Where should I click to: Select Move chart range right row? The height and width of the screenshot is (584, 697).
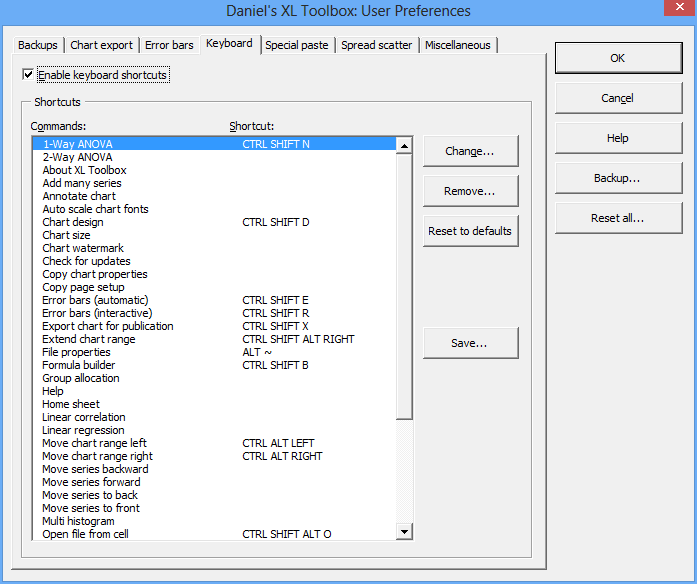pyautogui.click(x=214, y=456)
